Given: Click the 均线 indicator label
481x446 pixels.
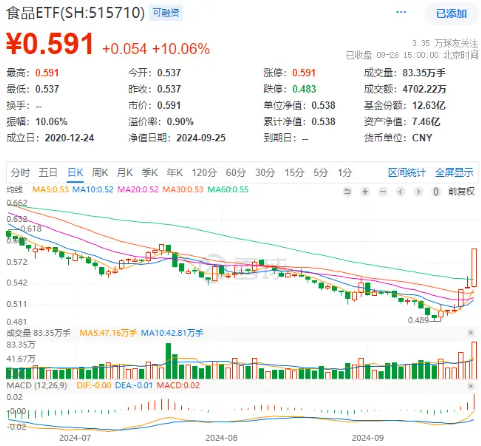Looking at the screenshot, I should [15, 190].
